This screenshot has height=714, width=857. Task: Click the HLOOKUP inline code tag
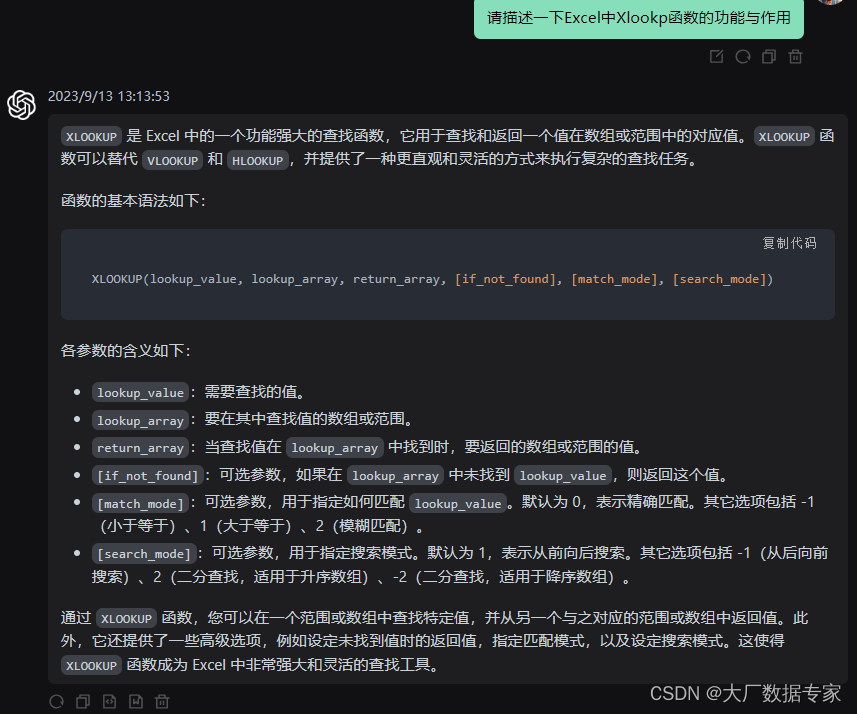coord(258,160)
